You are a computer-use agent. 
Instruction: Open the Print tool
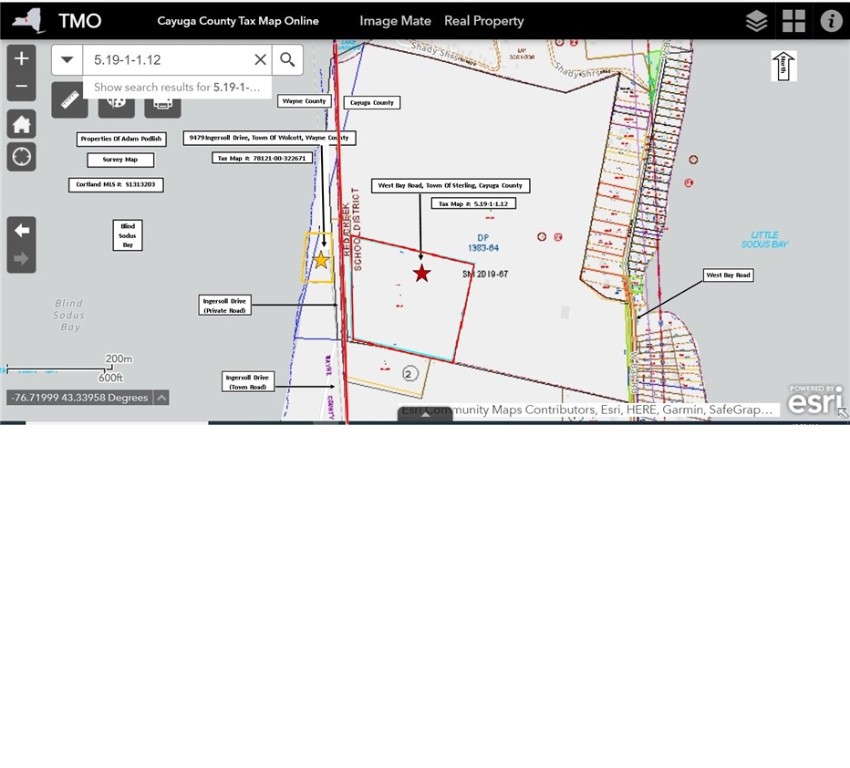(x=163, y=101)
